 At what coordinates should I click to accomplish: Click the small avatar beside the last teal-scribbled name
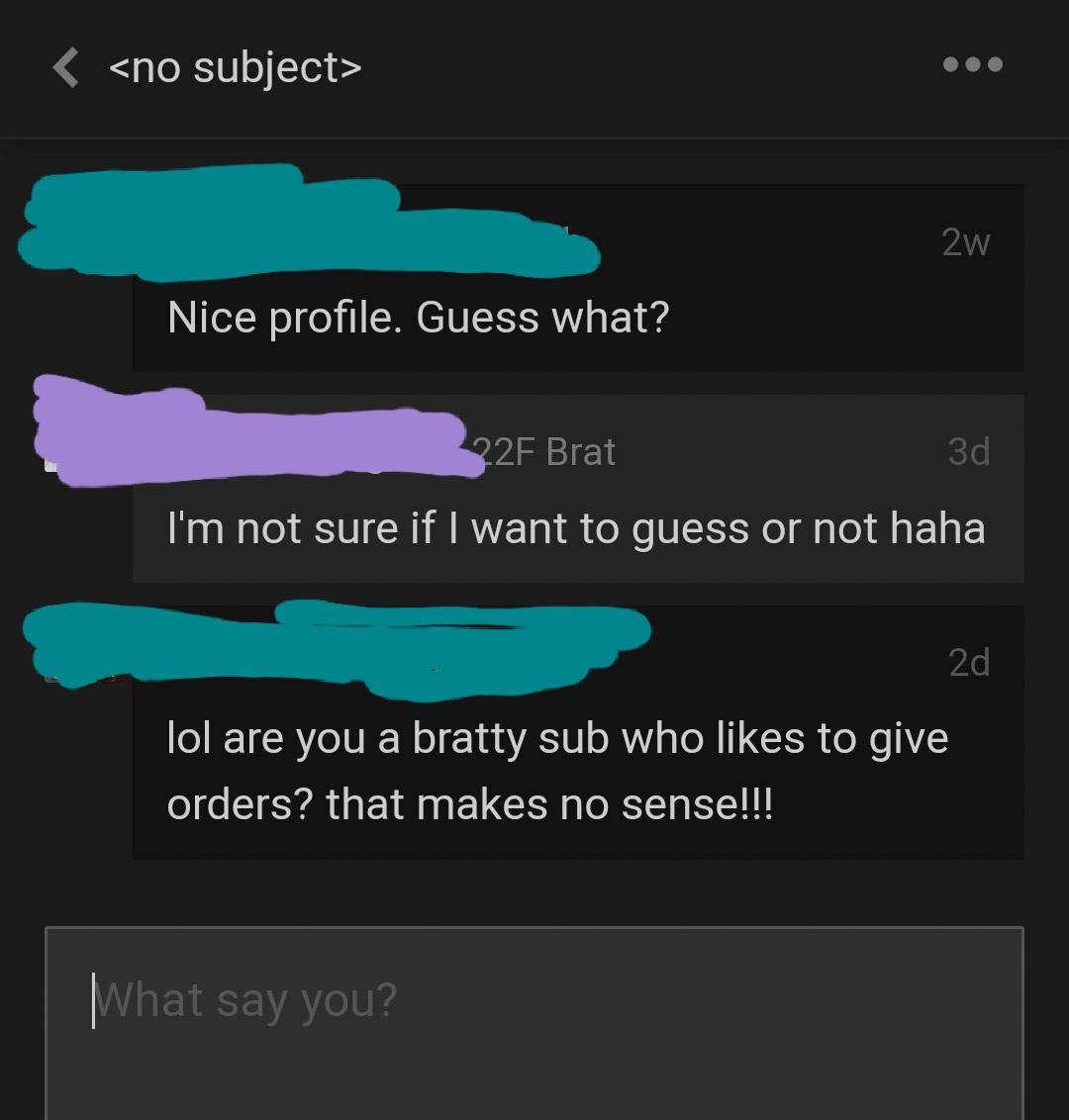pyautogui.click(x=49, y=676)
